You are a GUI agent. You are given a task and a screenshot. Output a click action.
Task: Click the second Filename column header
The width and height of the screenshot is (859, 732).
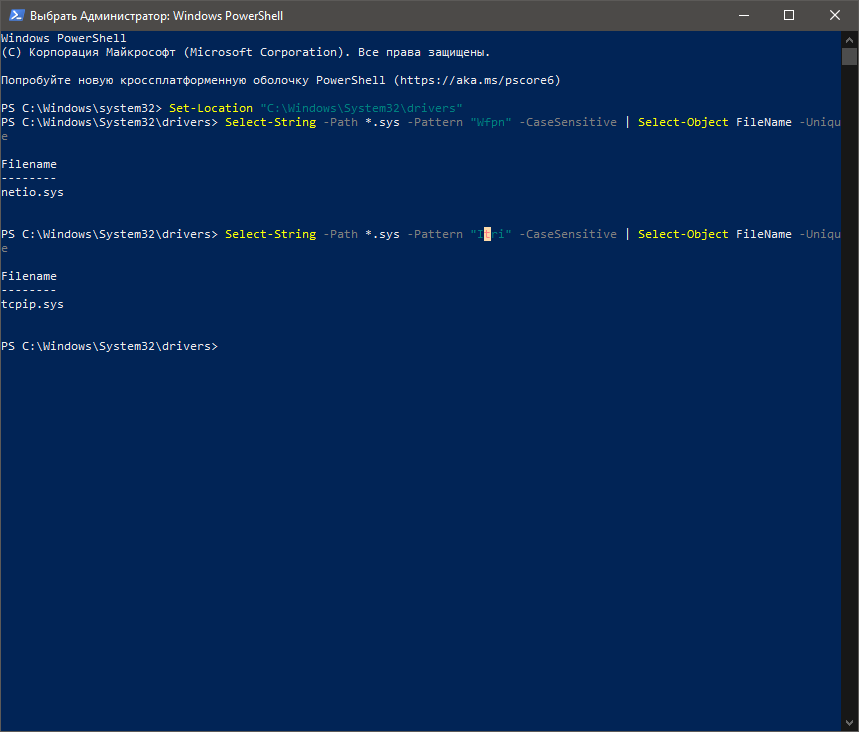coord(29,276)
